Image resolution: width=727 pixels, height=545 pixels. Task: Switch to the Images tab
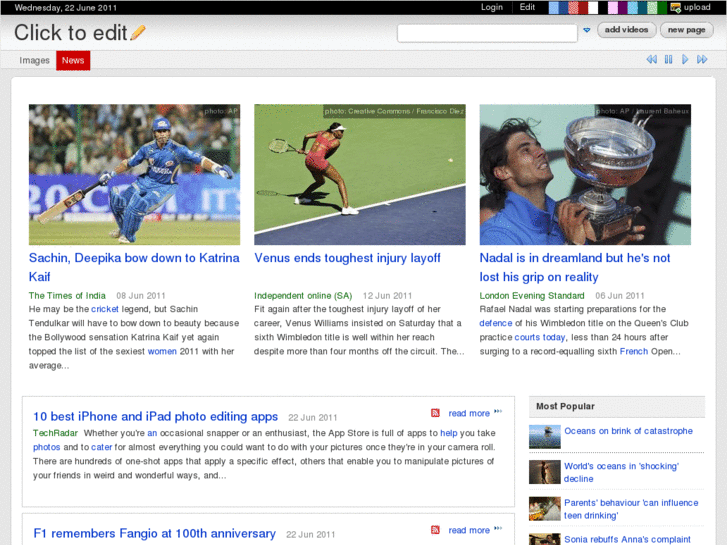[x=34, y=60]
